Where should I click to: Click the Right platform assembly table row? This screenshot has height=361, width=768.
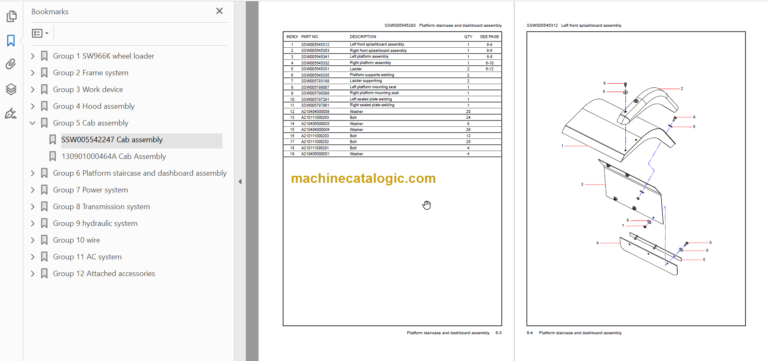(392, 63)
